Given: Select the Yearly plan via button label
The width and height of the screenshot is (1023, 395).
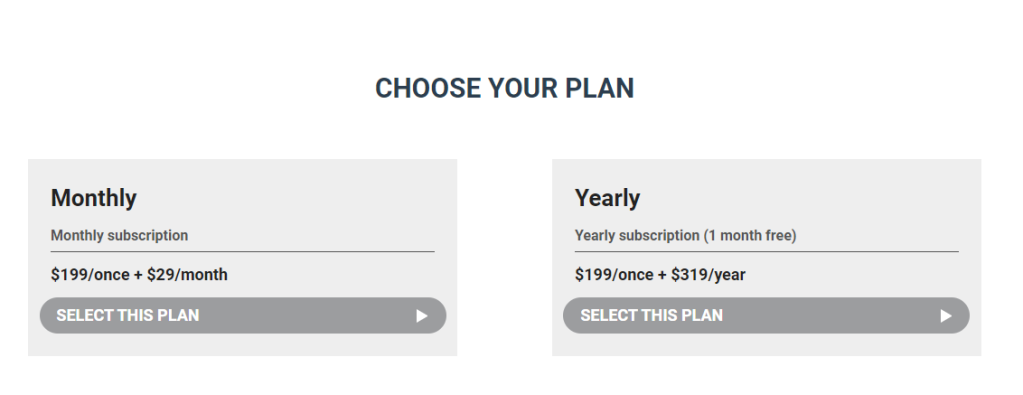Looking at the screenshot, I should 652,315.
